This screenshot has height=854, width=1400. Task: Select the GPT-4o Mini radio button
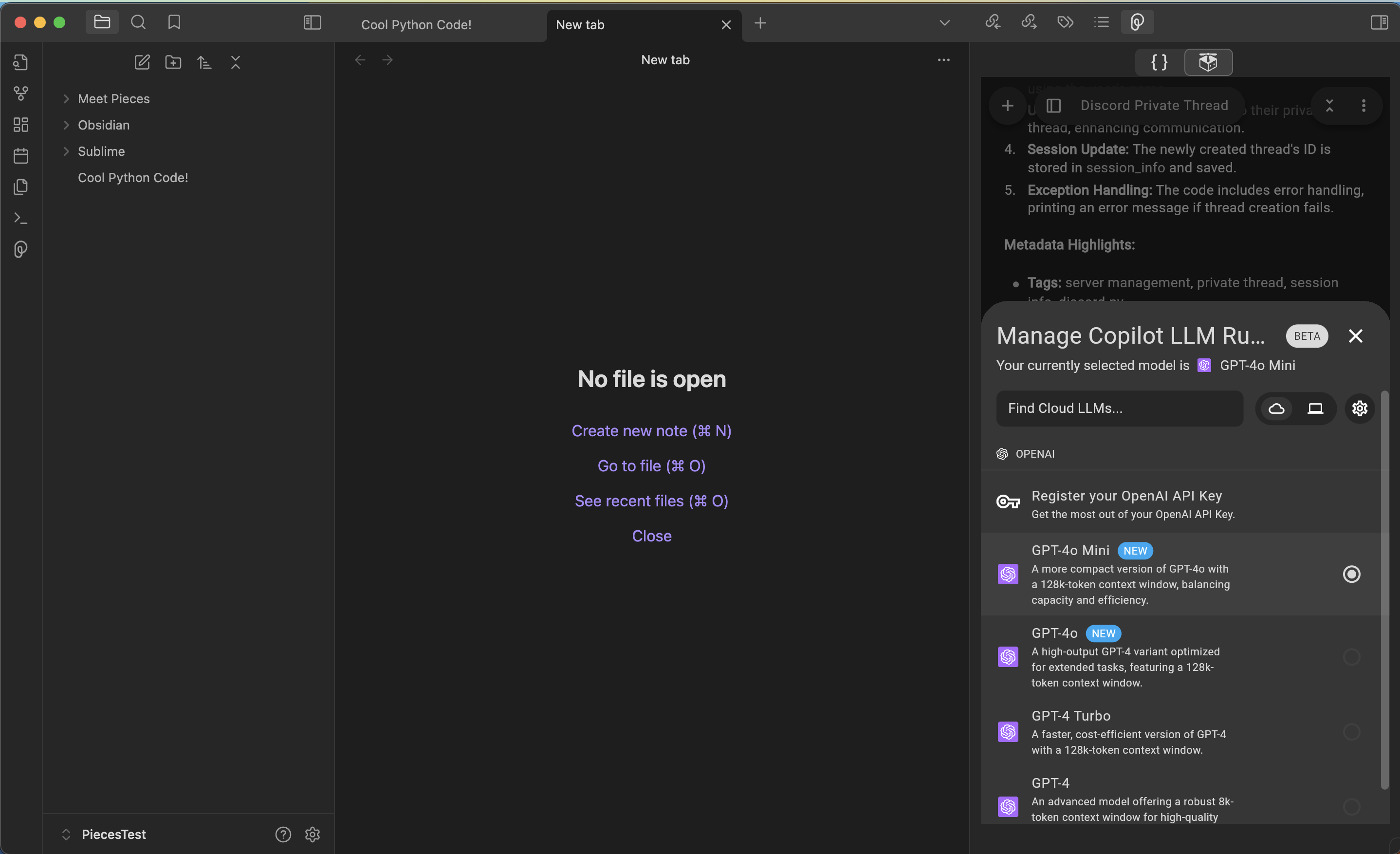pyautogui.click(x=1351, y=574)
